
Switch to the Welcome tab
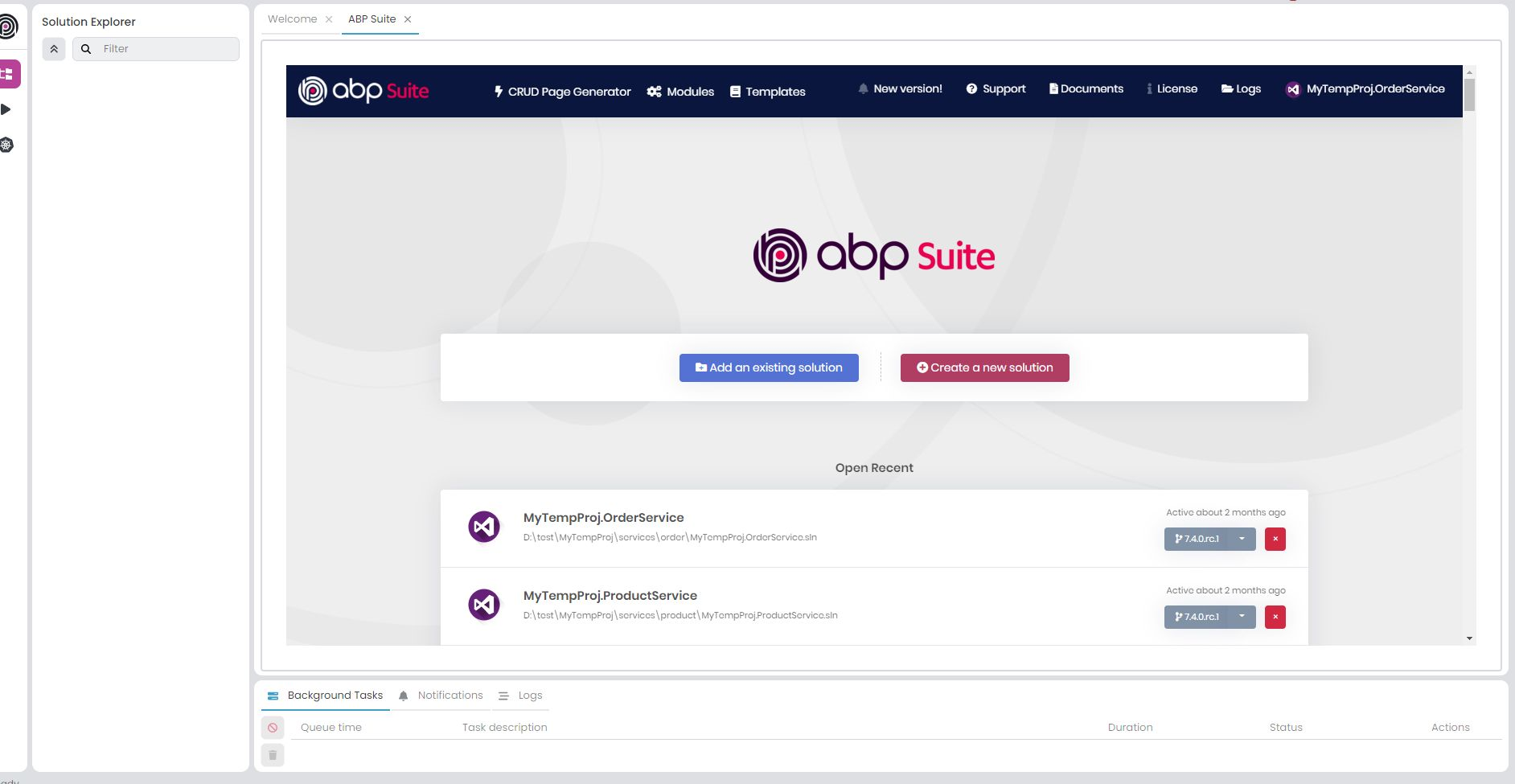pyautogui.click(x=292, y=18)
